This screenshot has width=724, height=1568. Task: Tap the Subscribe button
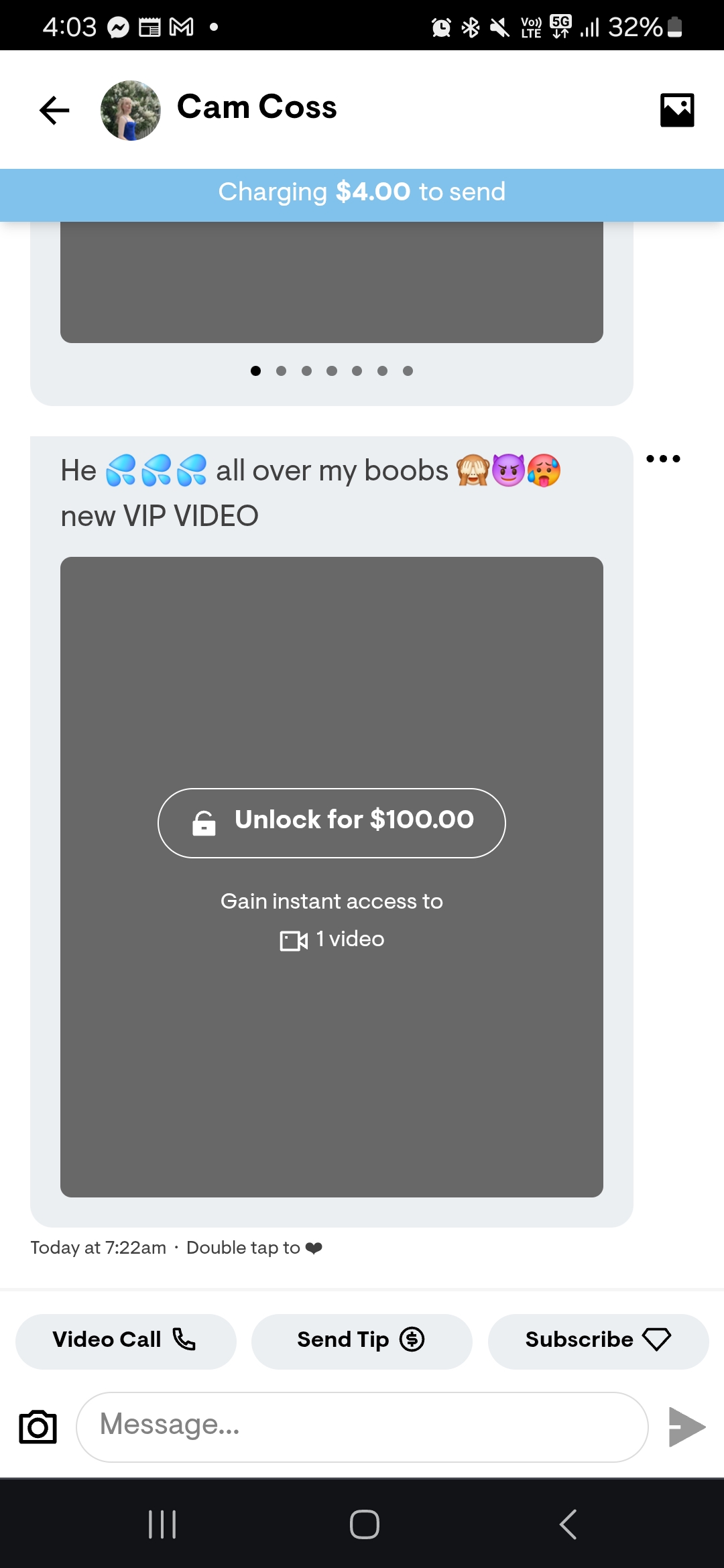click(x=598, y=1341)
